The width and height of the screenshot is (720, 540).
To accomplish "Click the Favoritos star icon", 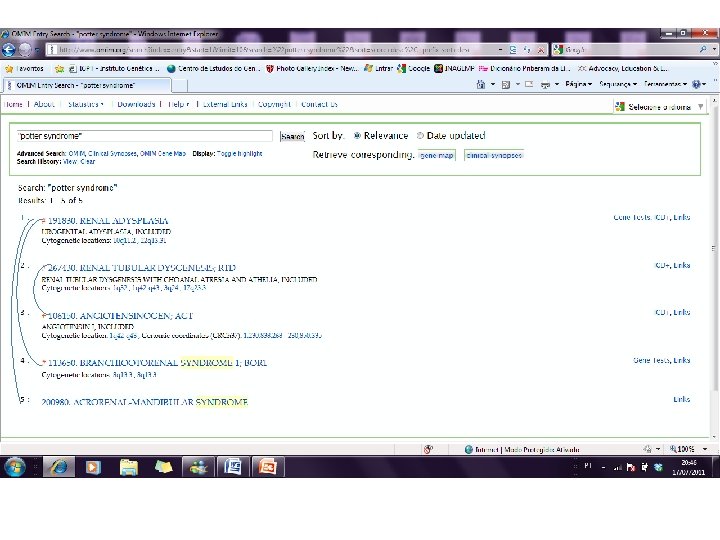I will click(9, 69).
